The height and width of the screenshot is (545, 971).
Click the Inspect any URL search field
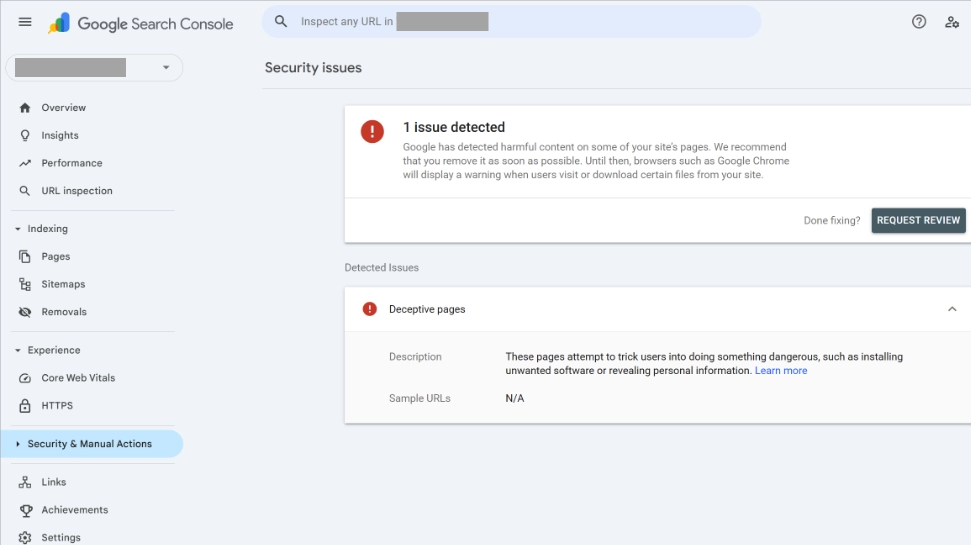[512, 22]
